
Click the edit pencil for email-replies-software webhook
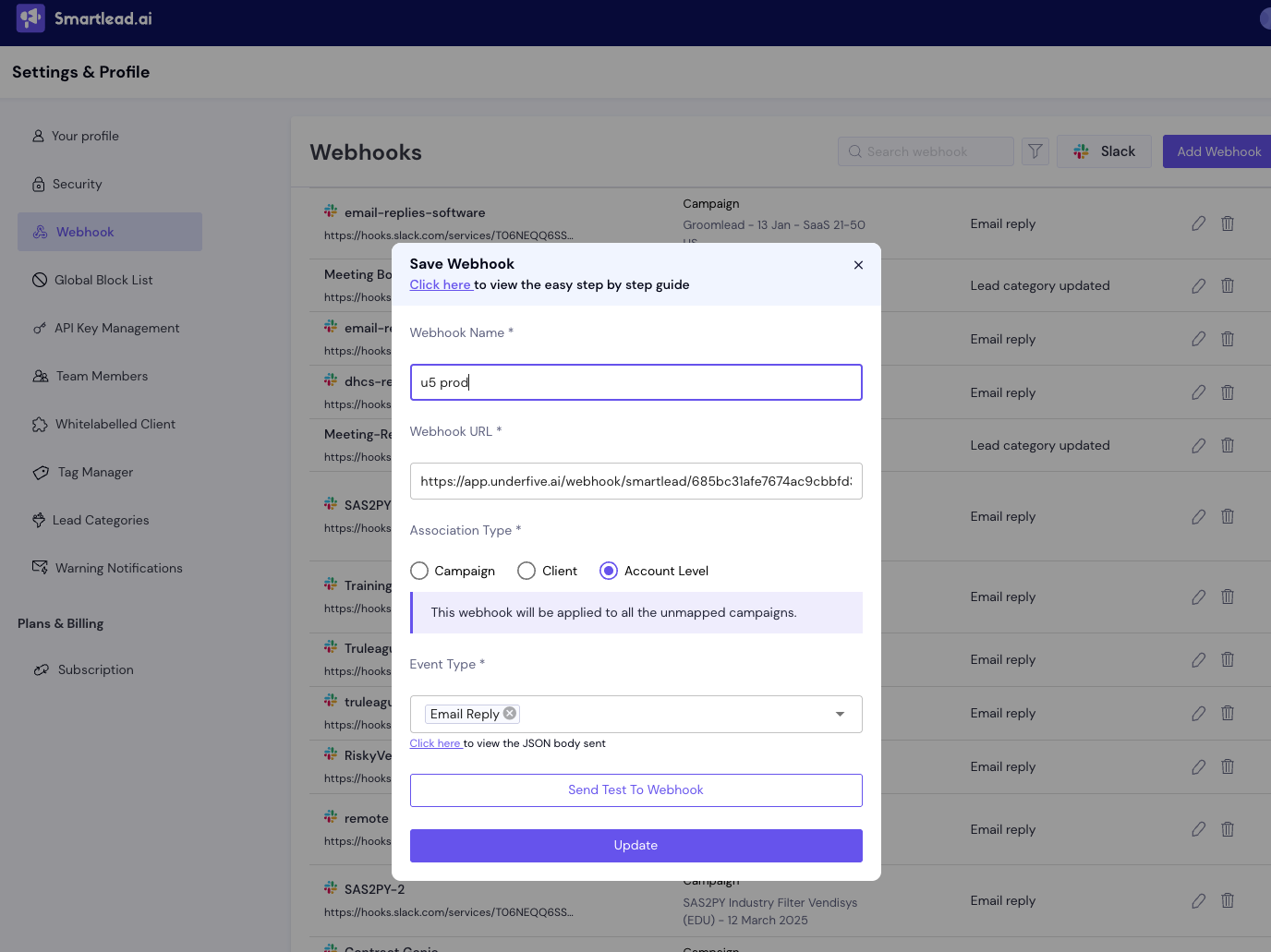(x=1198, y=223)
